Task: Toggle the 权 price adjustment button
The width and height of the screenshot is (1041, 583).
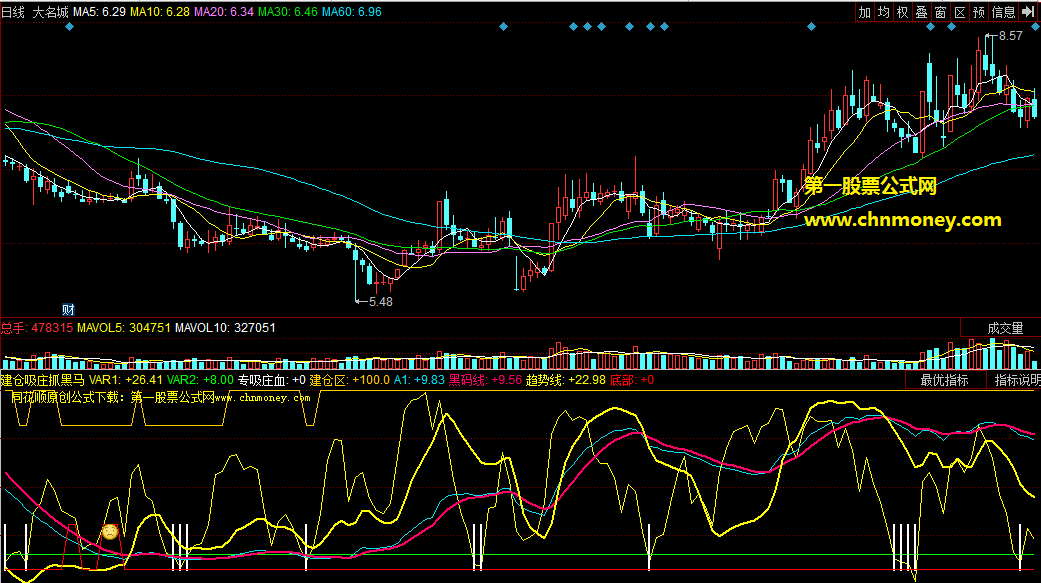Action: coord(902,12)
